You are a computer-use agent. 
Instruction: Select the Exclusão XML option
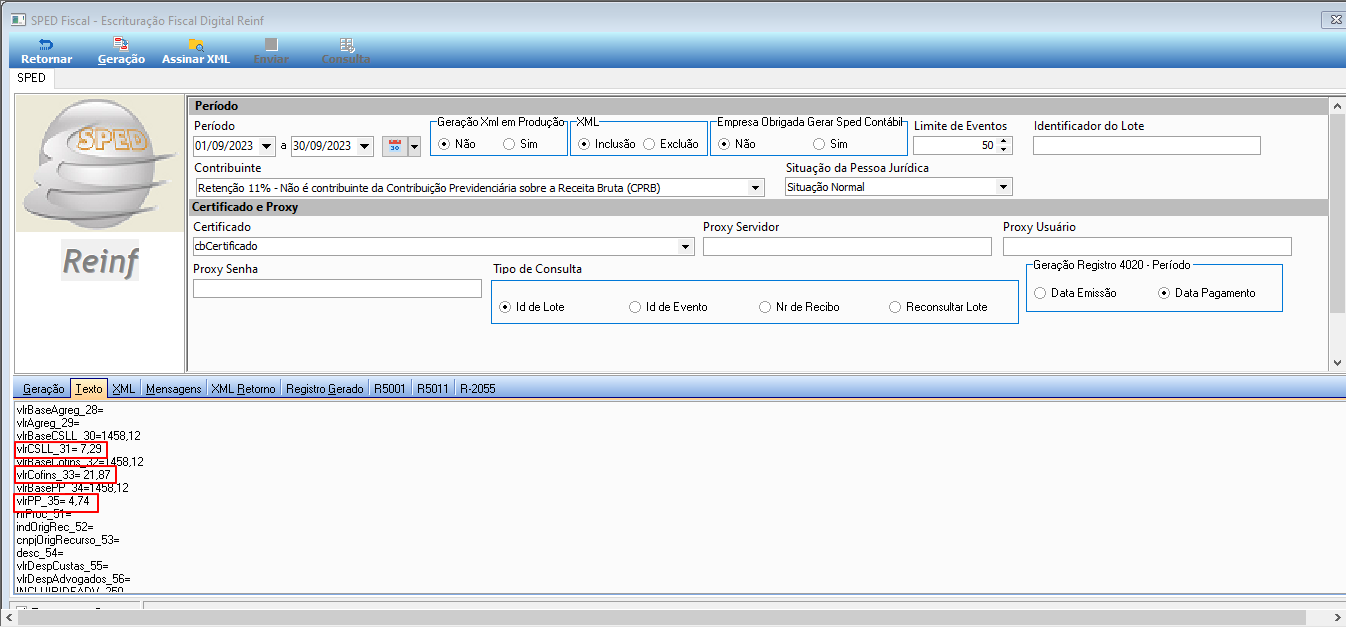coord(649,144)
